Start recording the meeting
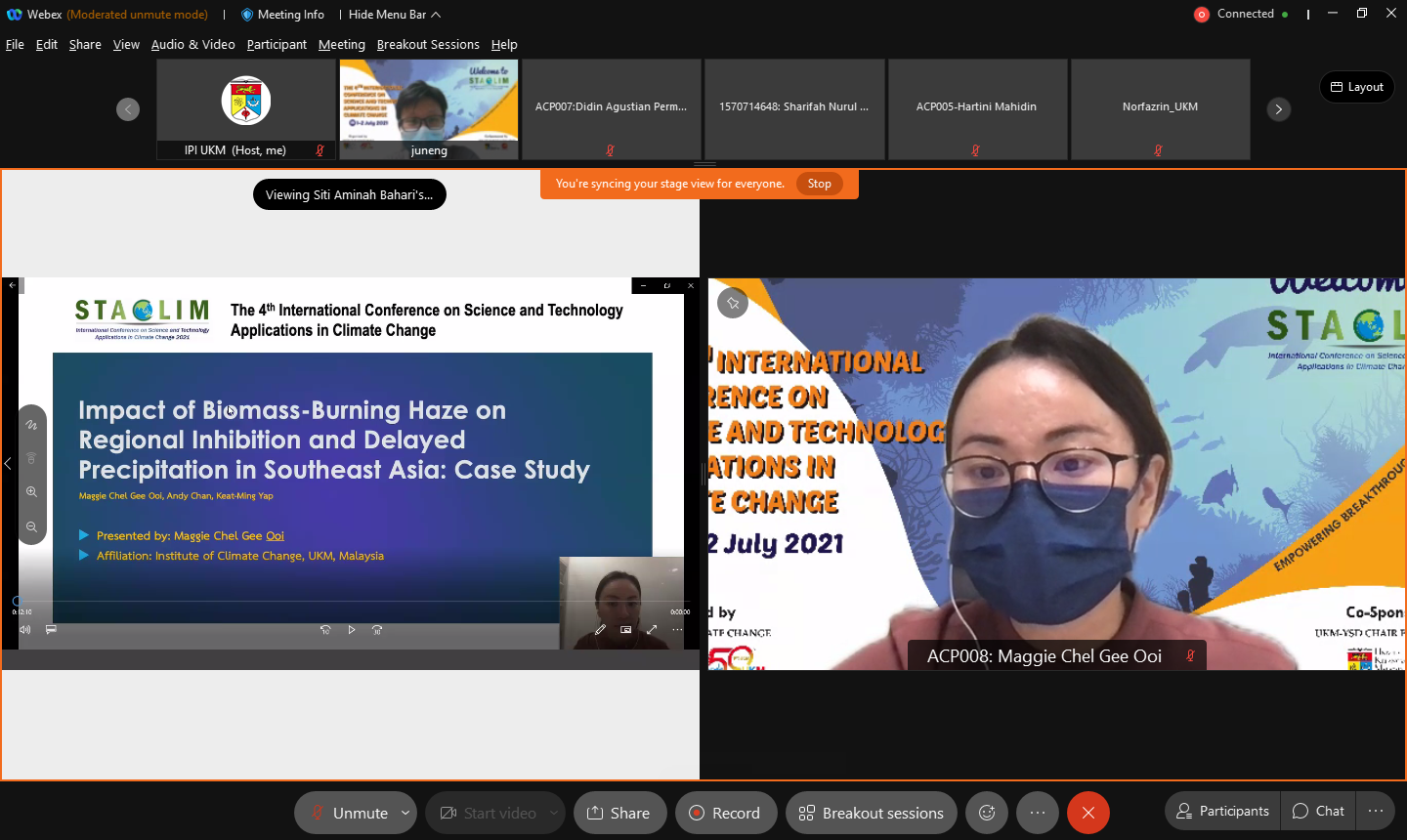This screenshot has width=1407, height=840. pyautogui.click(x=725, y=813)
